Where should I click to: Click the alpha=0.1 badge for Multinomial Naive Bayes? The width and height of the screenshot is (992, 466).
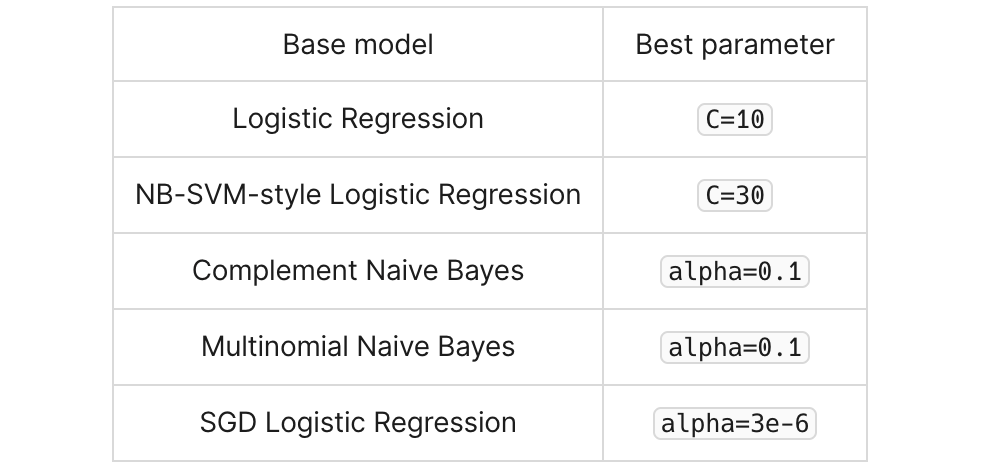[735, 347]
